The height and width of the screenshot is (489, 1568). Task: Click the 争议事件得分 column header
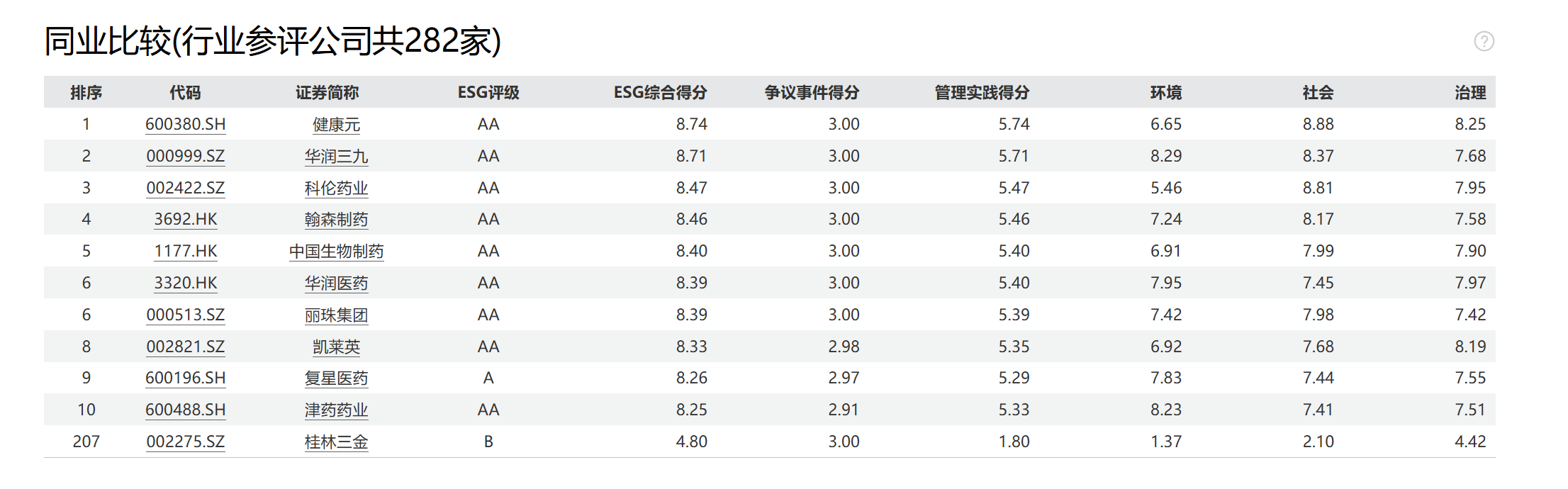(x=812, y=93)
